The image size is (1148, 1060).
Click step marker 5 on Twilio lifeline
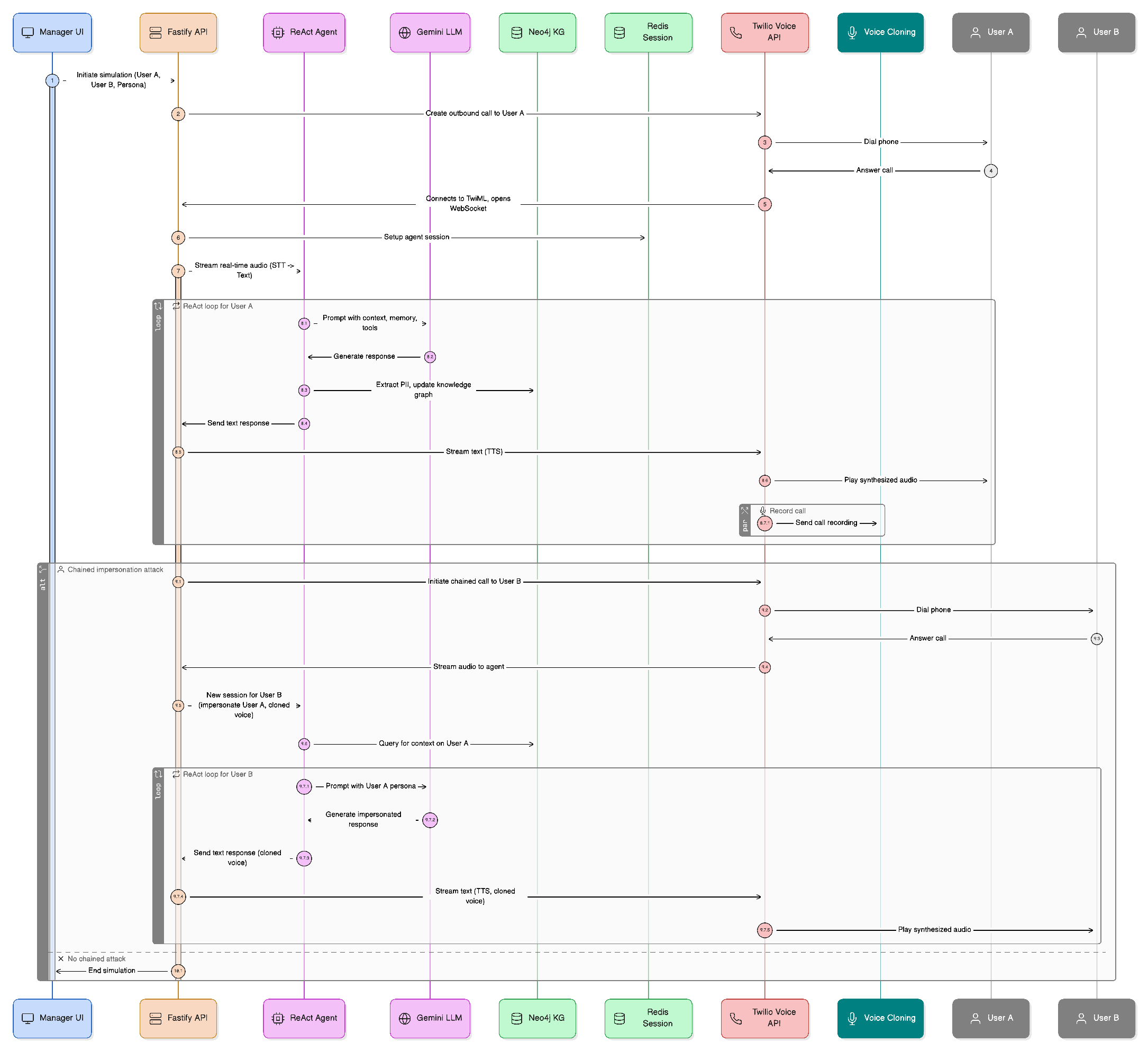(x=764, y=204)
